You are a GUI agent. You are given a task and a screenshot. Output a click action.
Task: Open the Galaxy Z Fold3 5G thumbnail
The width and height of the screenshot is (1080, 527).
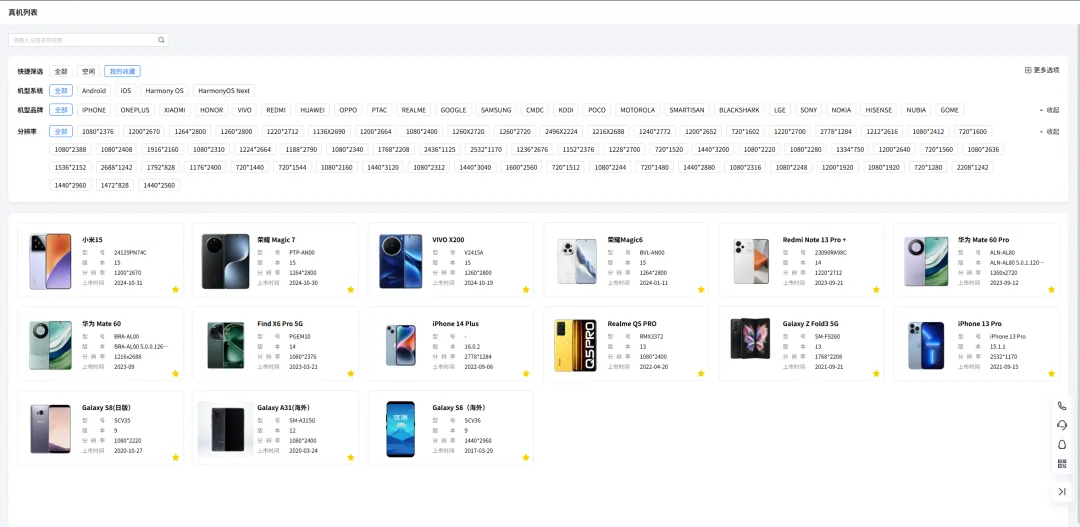point(750,338)
